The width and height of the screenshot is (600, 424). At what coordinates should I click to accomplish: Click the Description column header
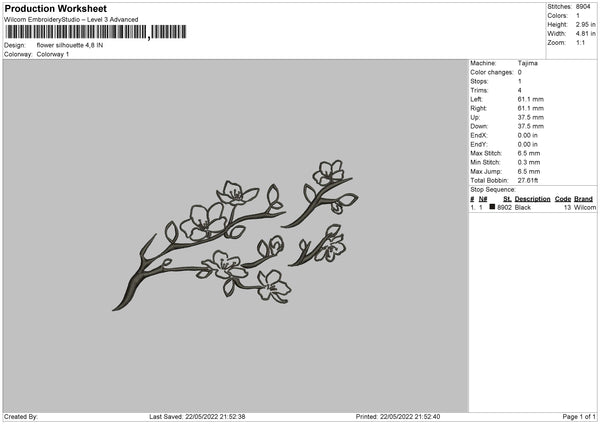pyautogui.click(x=532, y=199)
